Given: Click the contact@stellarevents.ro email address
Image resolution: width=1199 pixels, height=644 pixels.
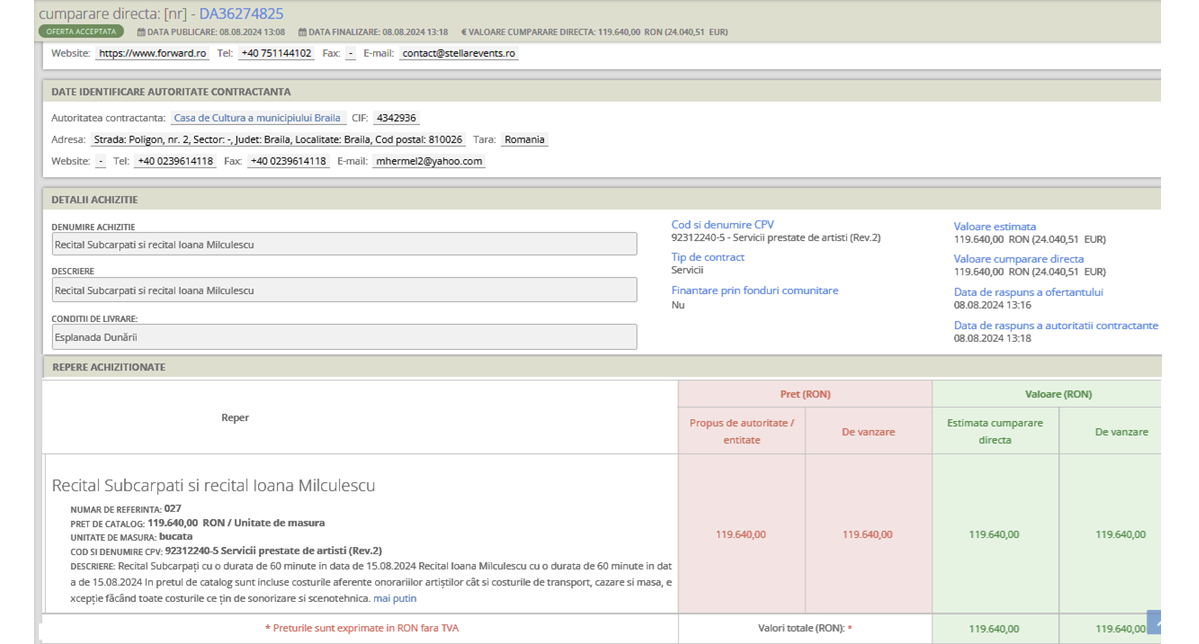Looking at the screenshot, I should [459, 53].
